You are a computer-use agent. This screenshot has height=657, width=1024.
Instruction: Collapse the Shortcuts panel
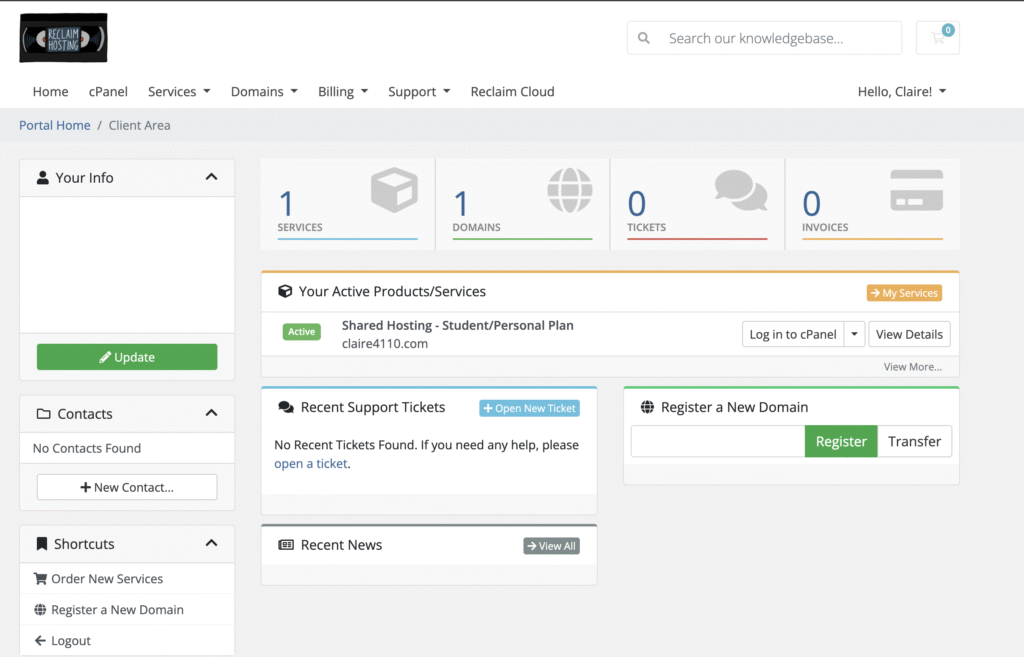click(x=211, y=543)
